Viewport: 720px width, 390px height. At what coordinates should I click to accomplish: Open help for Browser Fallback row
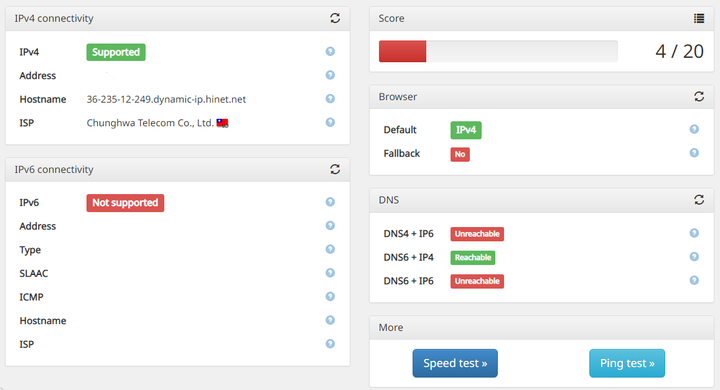(694, 153)
